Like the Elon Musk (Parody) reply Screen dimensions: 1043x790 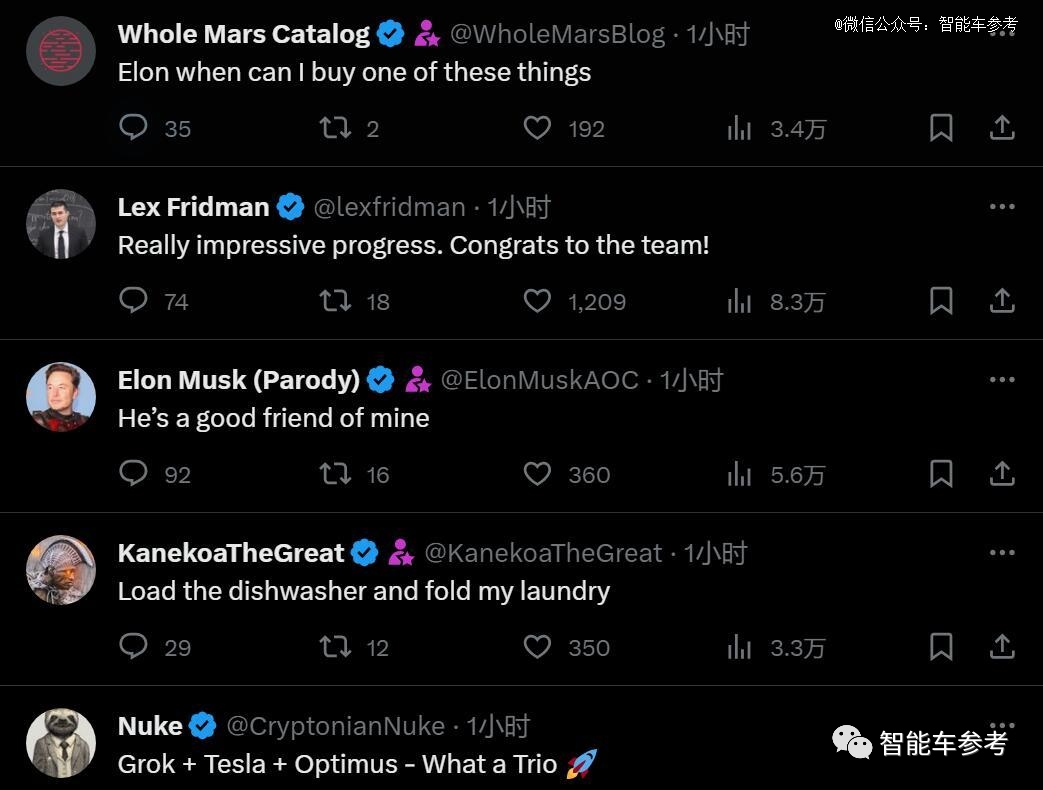click(538, 474)
